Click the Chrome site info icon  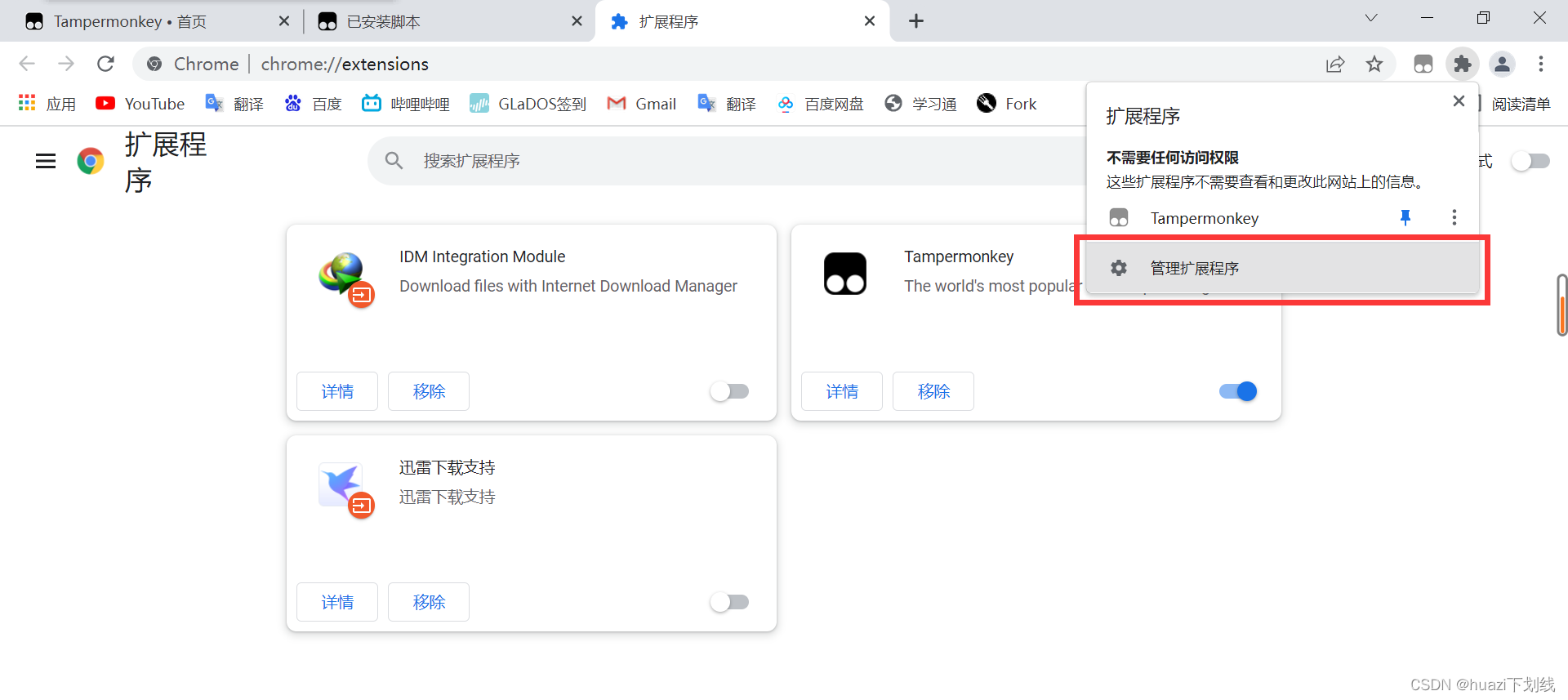point(154,64)
